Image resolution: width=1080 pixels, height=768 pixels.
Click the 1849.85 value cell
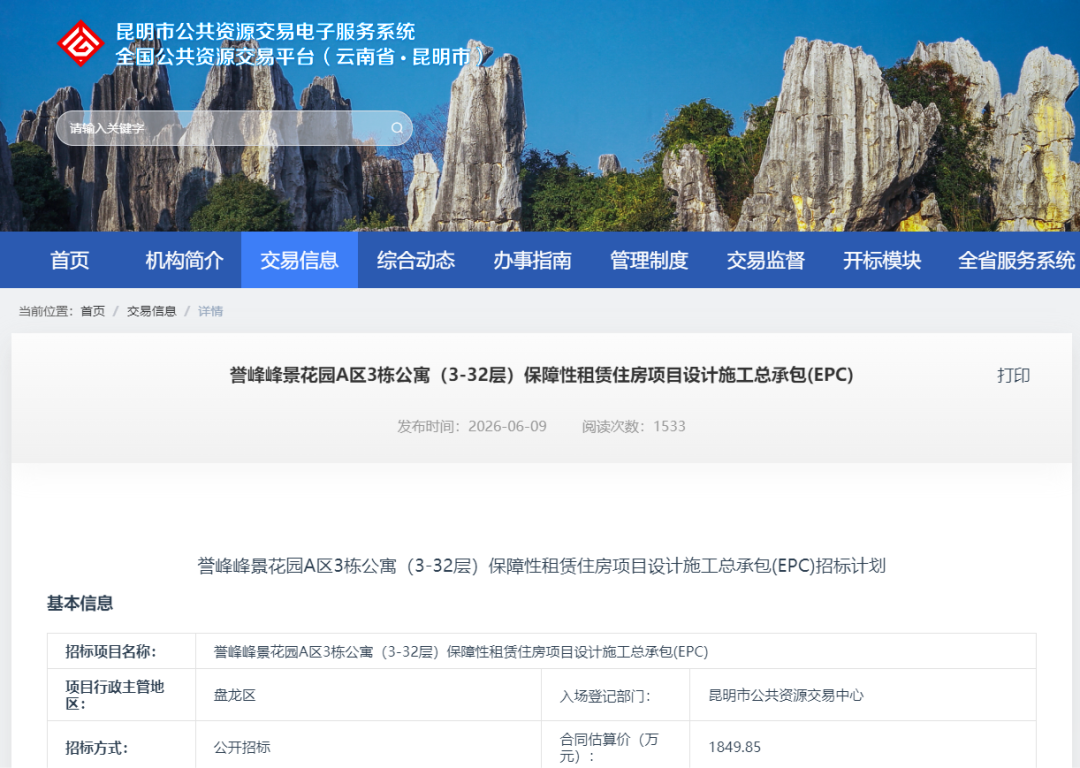(862, 747)
